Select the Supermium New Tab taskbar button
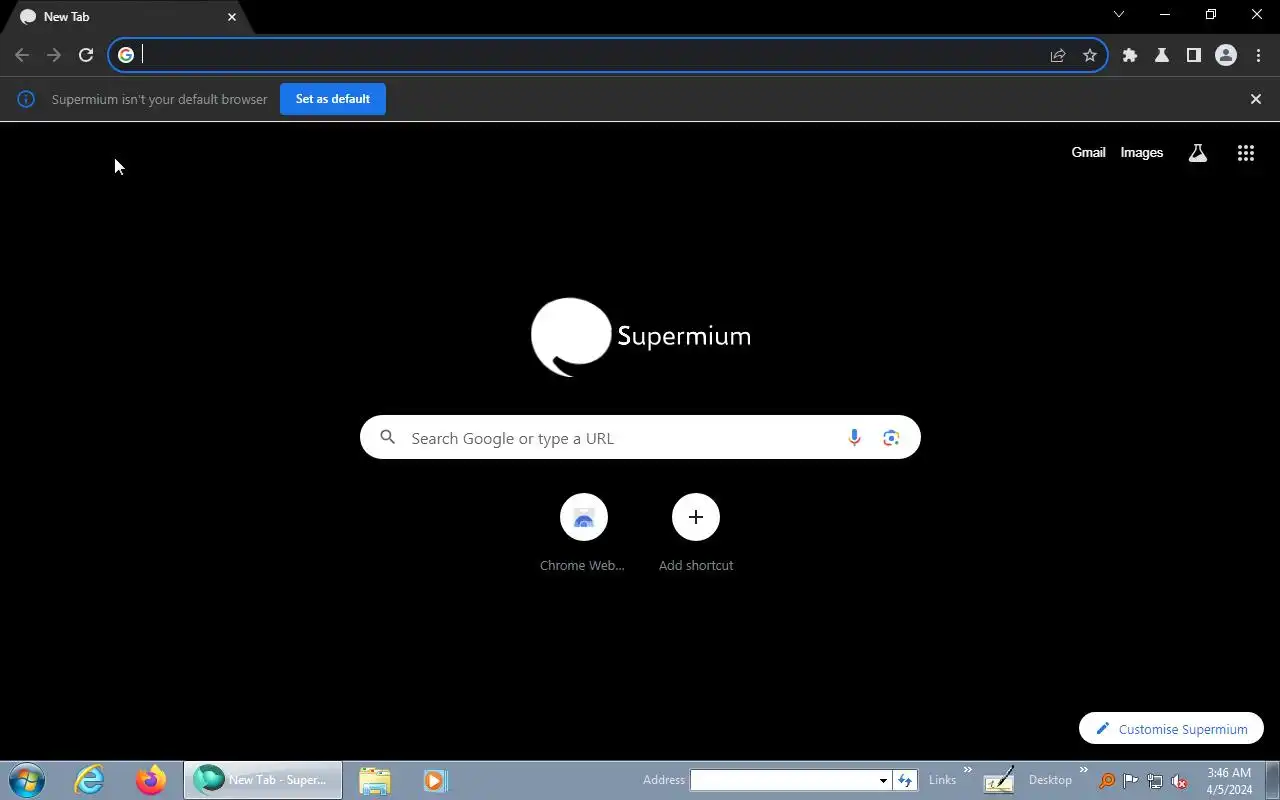 pyautogui.click(x=263, y=780)
